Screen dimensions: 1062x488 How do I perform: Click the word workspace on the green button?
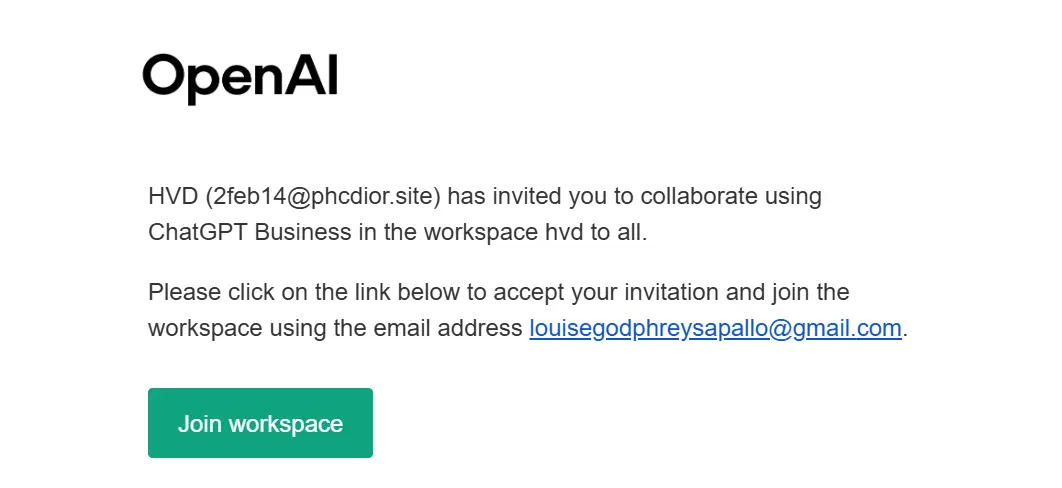coord(286,424)
